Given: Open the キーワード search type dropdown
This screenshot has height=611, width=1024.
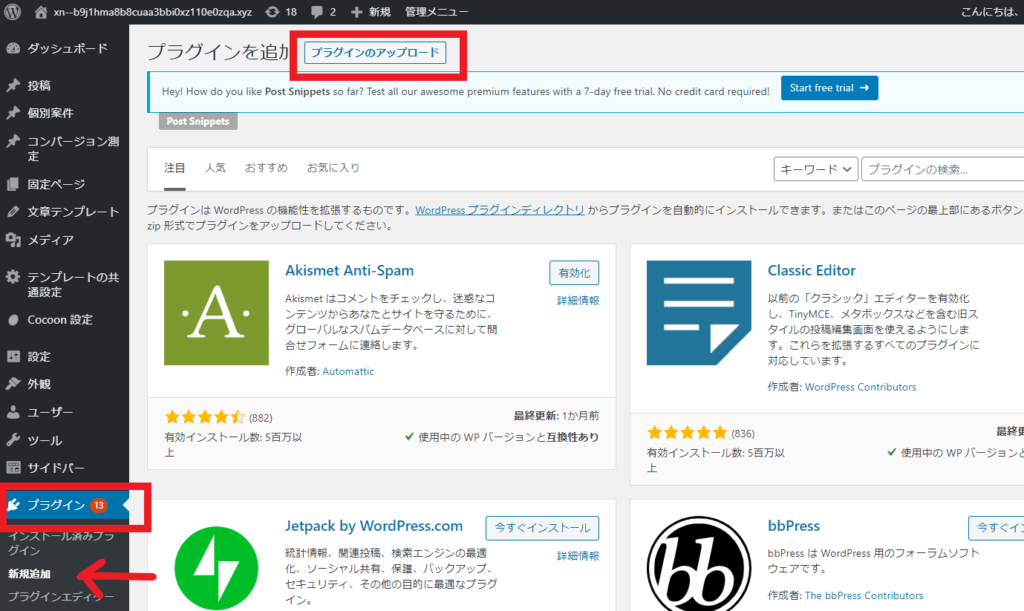Looking at the screenshot, I should 816,169.
